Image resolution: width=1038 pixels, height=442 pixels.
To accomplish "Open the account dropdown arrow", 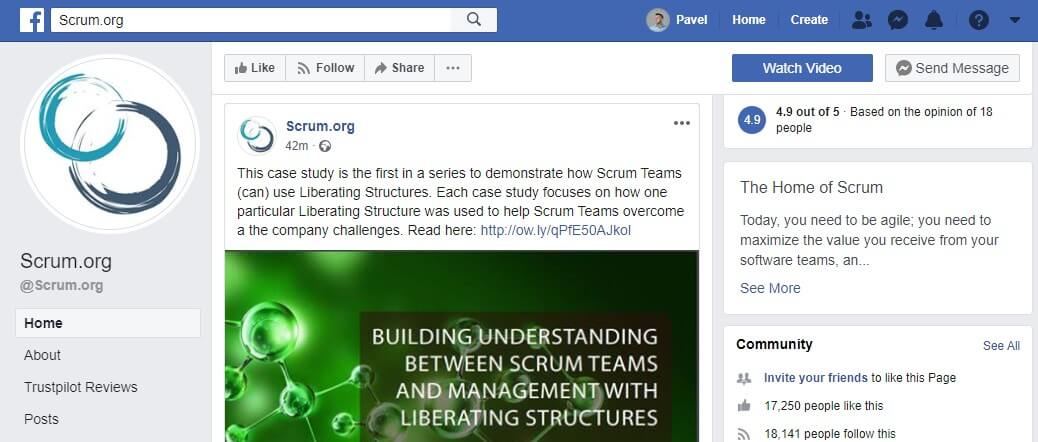I will pos(1015,20).
